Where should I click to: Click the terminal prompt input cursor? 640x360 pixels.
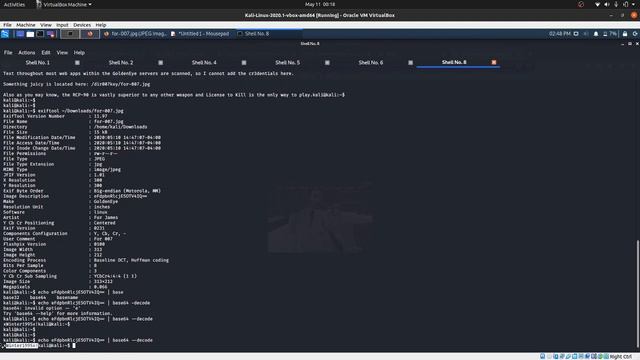coord(74,346)
